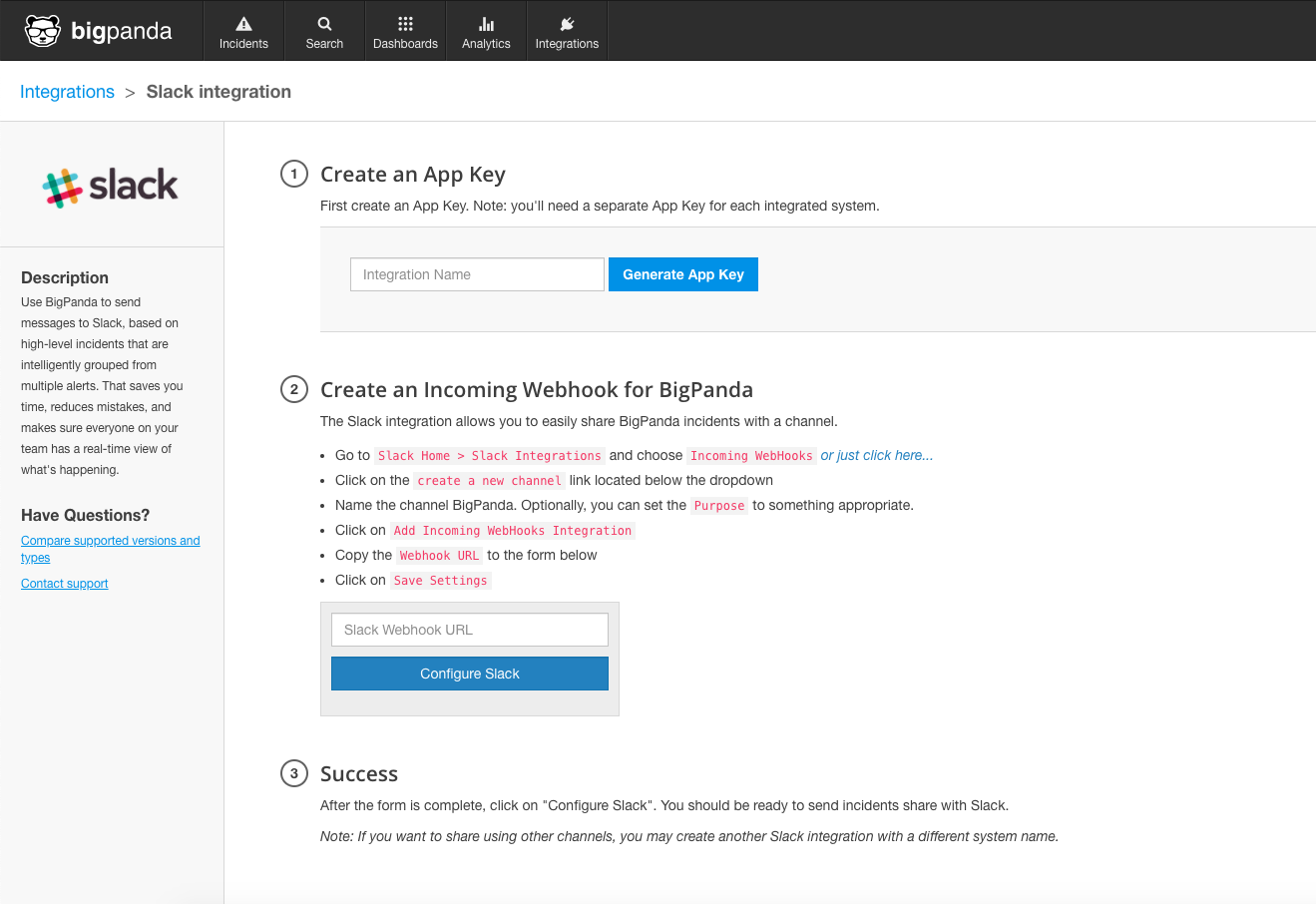Follow the 'or just click here...' link
Image resolution: width=1316 pixels, height=904 pixels.
pos(877,455)
